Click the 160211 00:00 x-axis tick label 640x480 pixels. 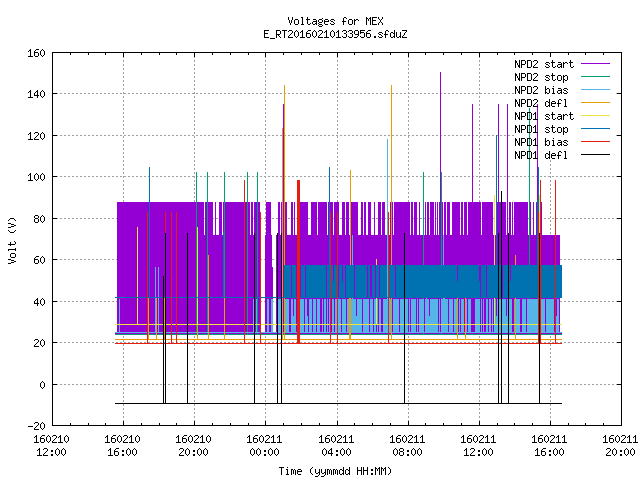click(x=264, y=446)
